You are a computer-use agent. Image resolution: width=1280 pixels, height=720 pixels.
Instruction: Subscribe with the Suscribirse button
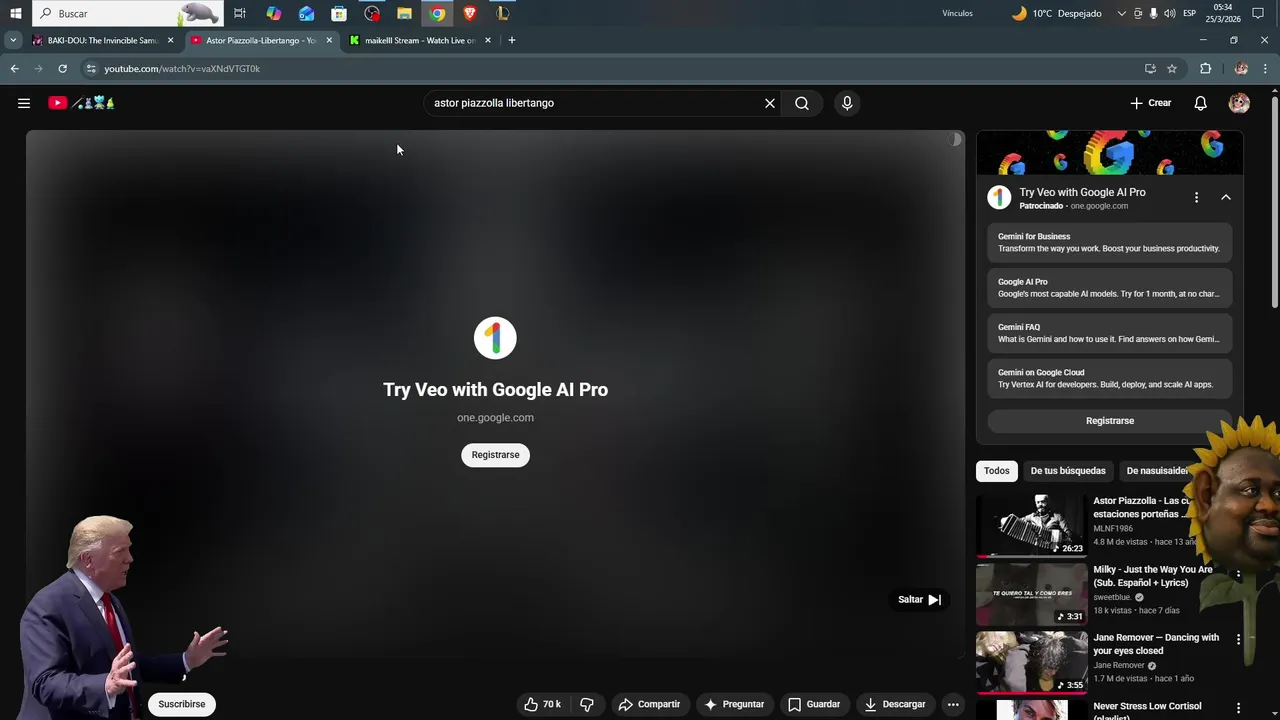coord(182,704)
